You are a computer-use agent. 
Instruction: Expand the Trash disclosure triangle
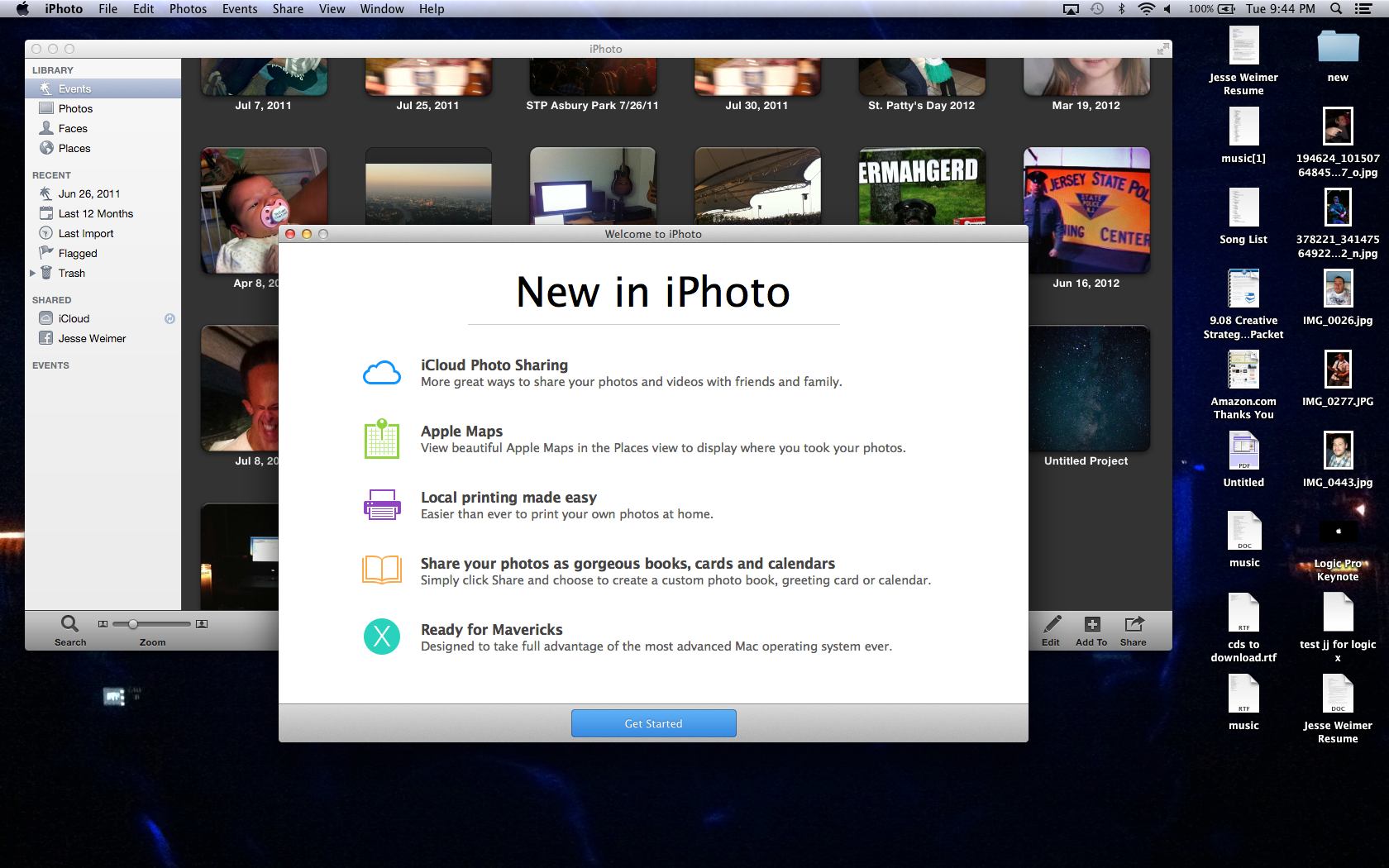click(32, 273)
